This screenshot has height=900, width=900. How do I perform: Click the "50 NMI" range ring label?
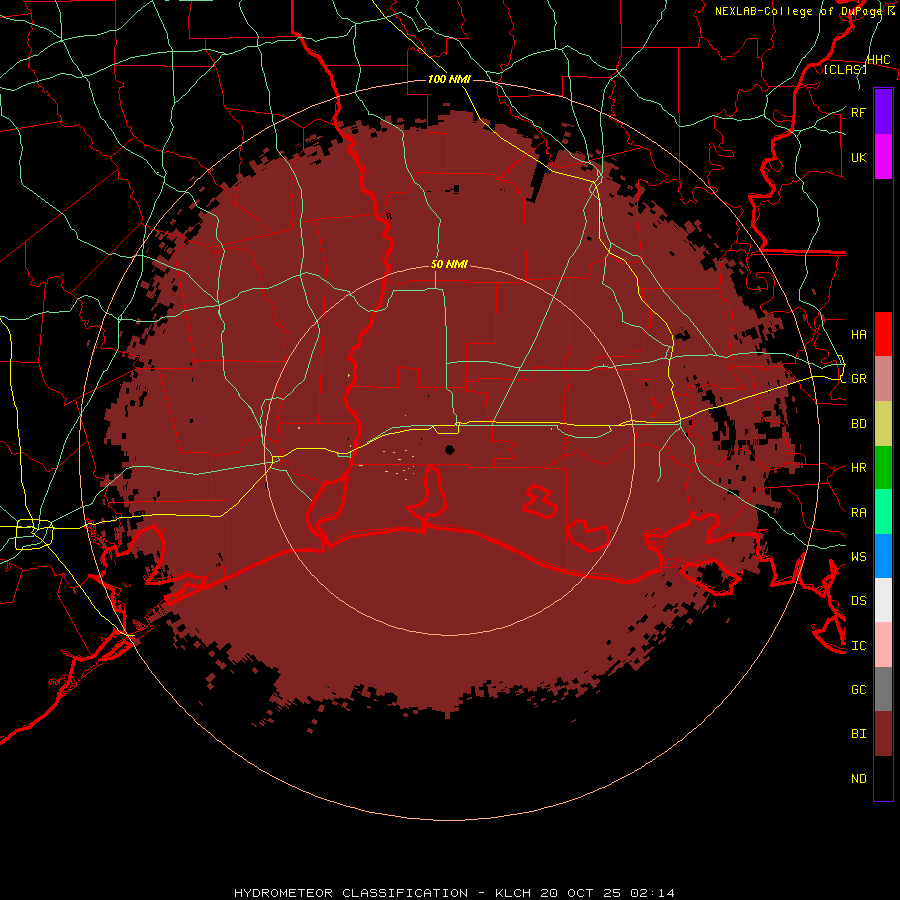pyautogui.click(x=449, y=264)
